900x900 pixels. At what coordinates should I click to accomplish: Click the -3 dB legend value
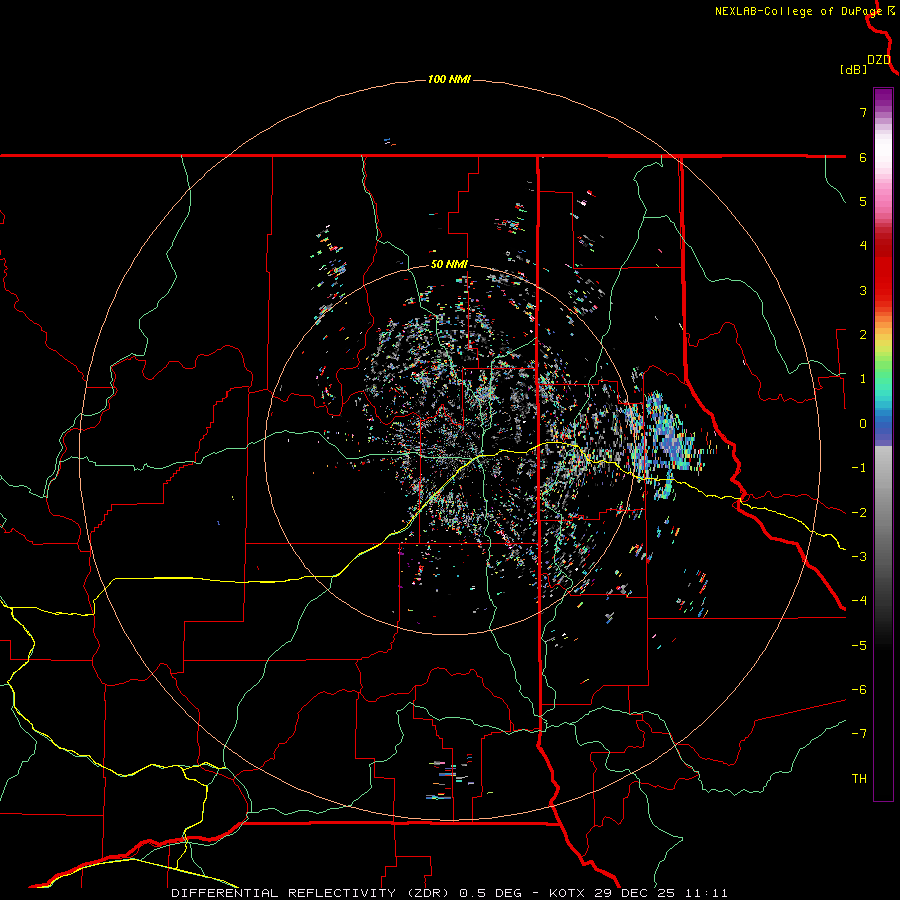pyautogui.click(x=859, y=557)
